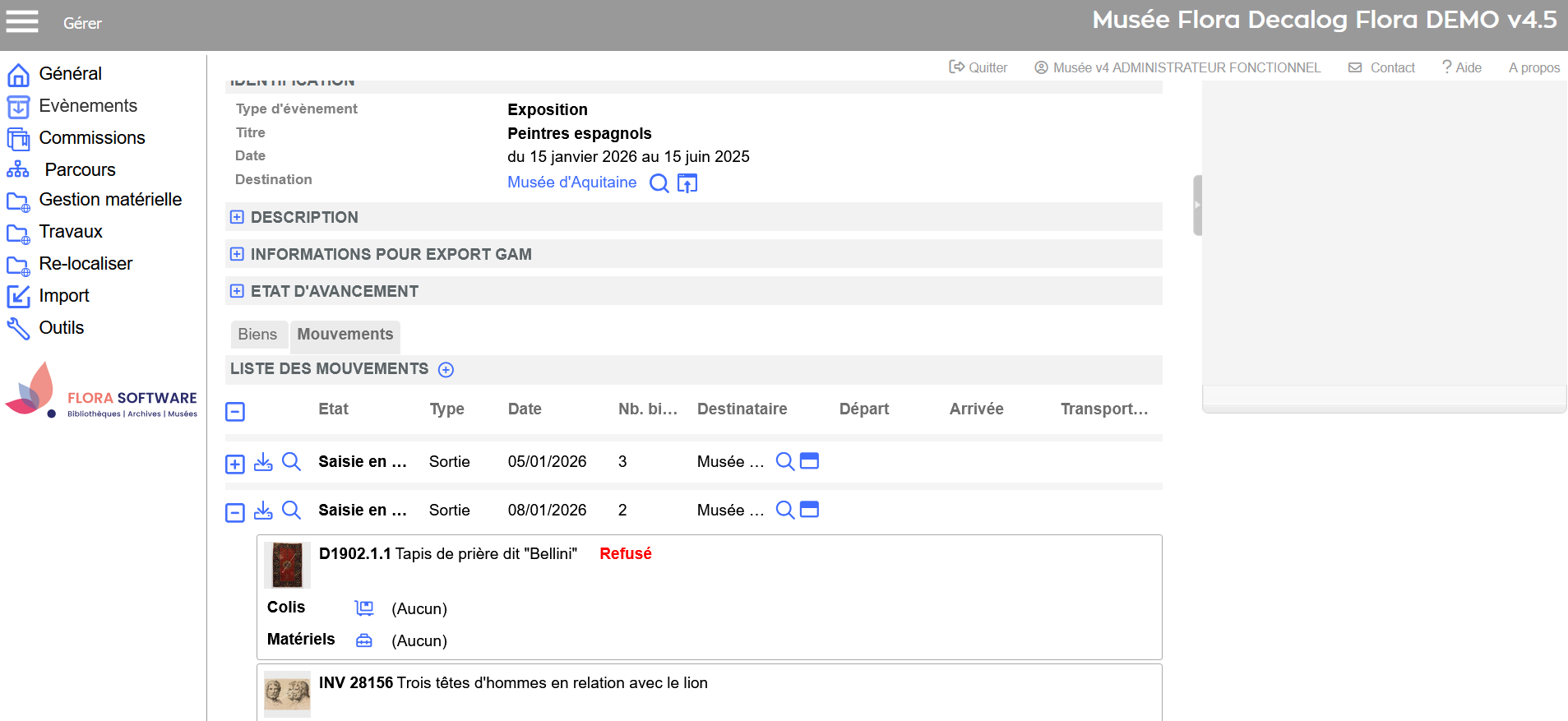Open recipient card icon for 05/01/2026 row
Image resolution: width=1568 pixels, height=721 pixels.
(x=809, y=461)
